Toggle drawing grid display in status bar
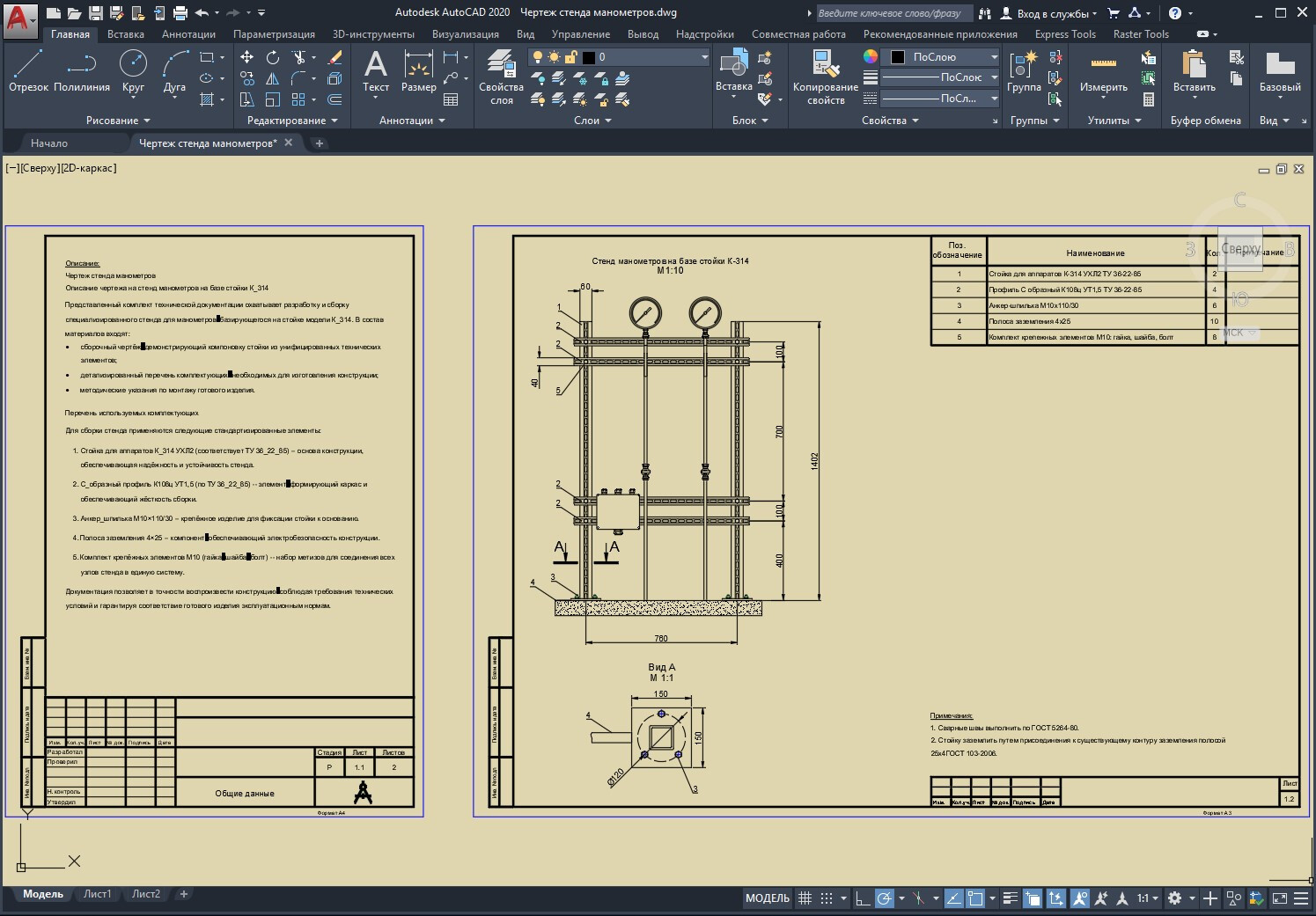 tap(805, 898)
